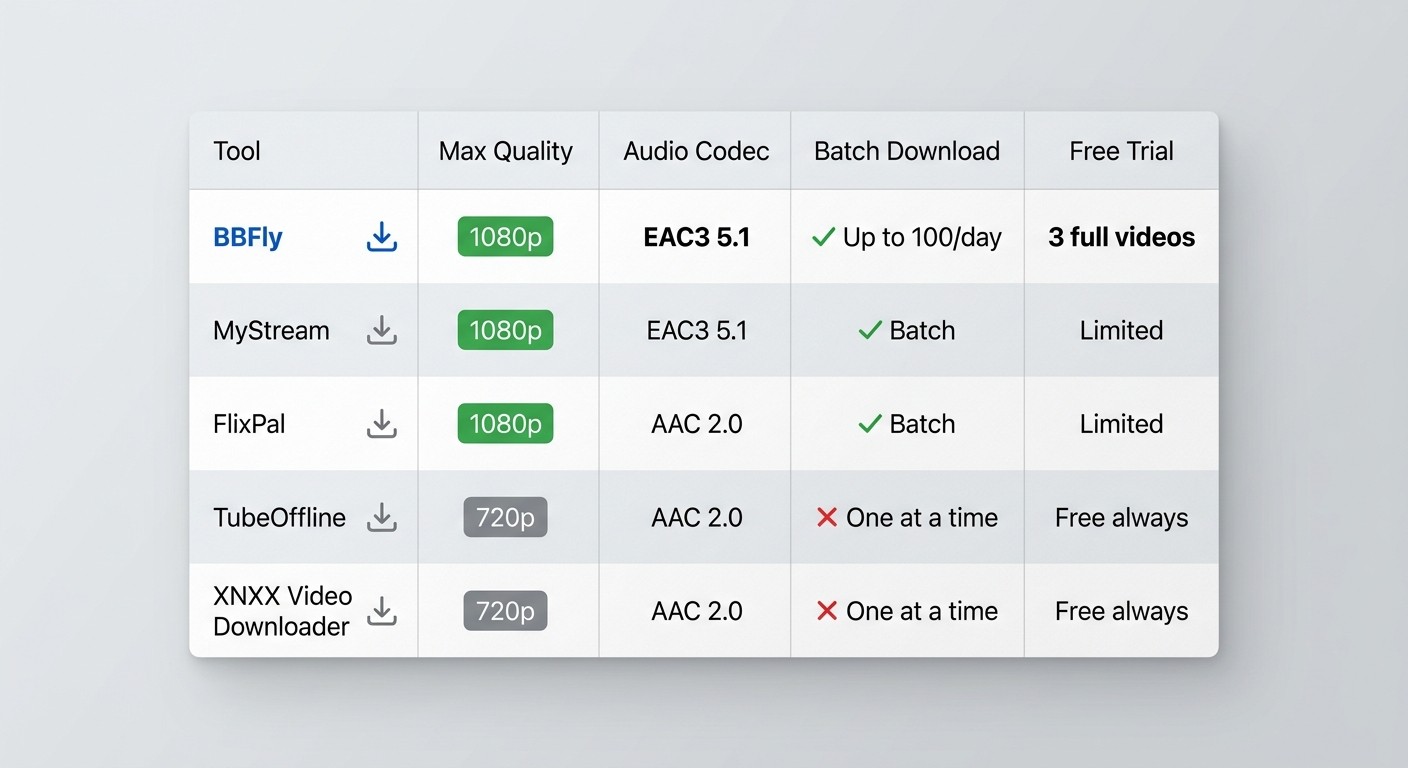1408x768 pixels.
Task: Open the BBFly tool link
Action: coord(248,237)
